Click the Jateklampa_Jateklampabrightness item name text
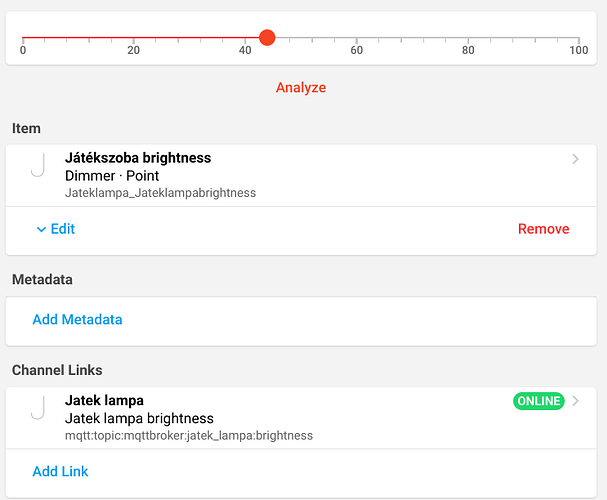Screen dimensions: 607x500 [x=160, y=193]
